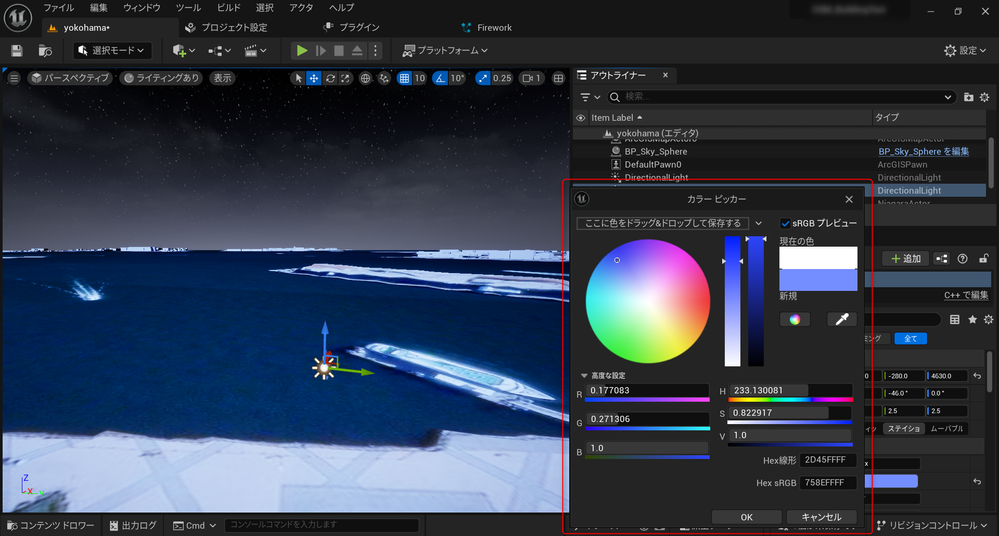Click the new color preview swatch

[x=818, y=280]
